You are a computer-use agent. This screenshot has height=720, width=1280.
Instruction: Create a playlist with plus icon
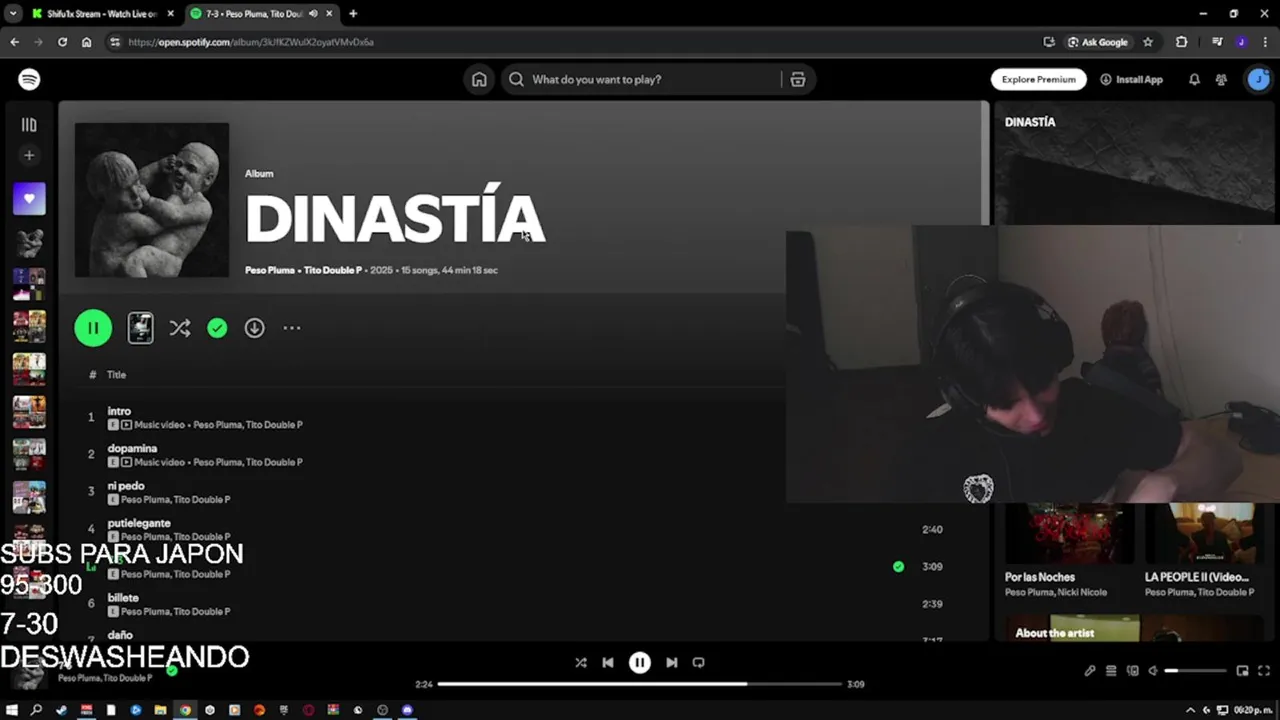[x=29, y=155]
